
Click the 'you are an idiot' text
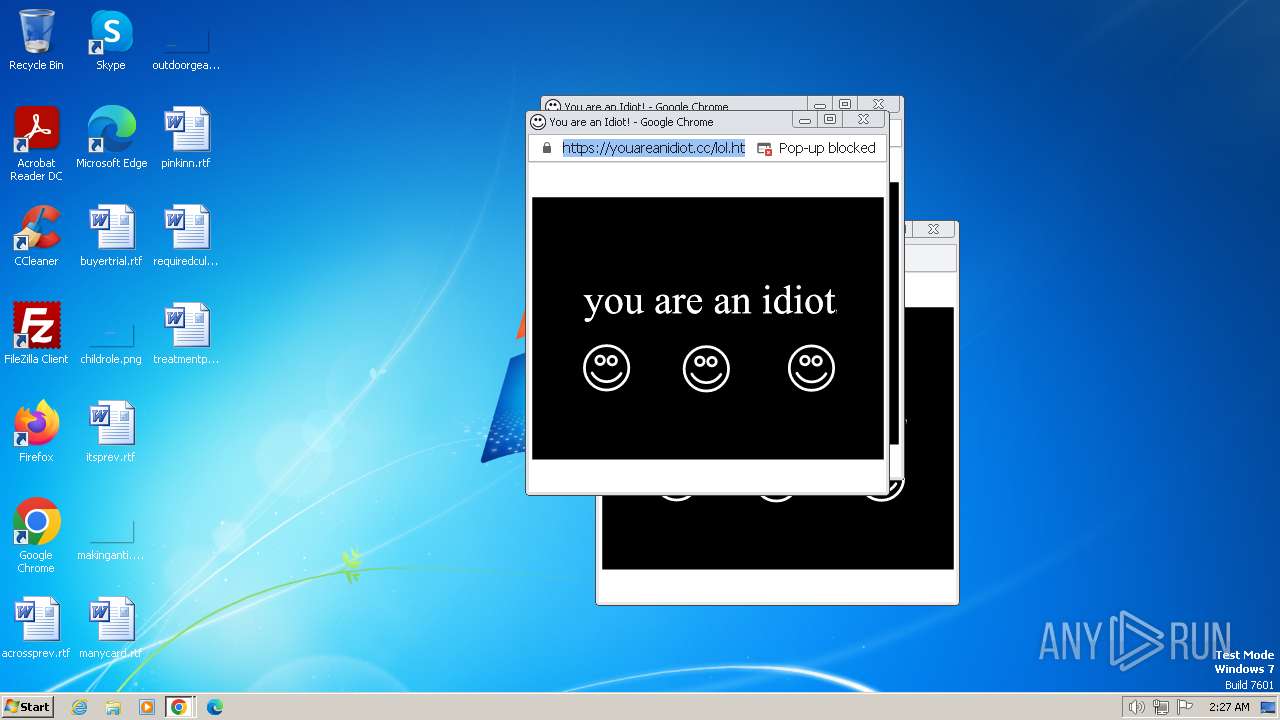[x=709, y=300]
